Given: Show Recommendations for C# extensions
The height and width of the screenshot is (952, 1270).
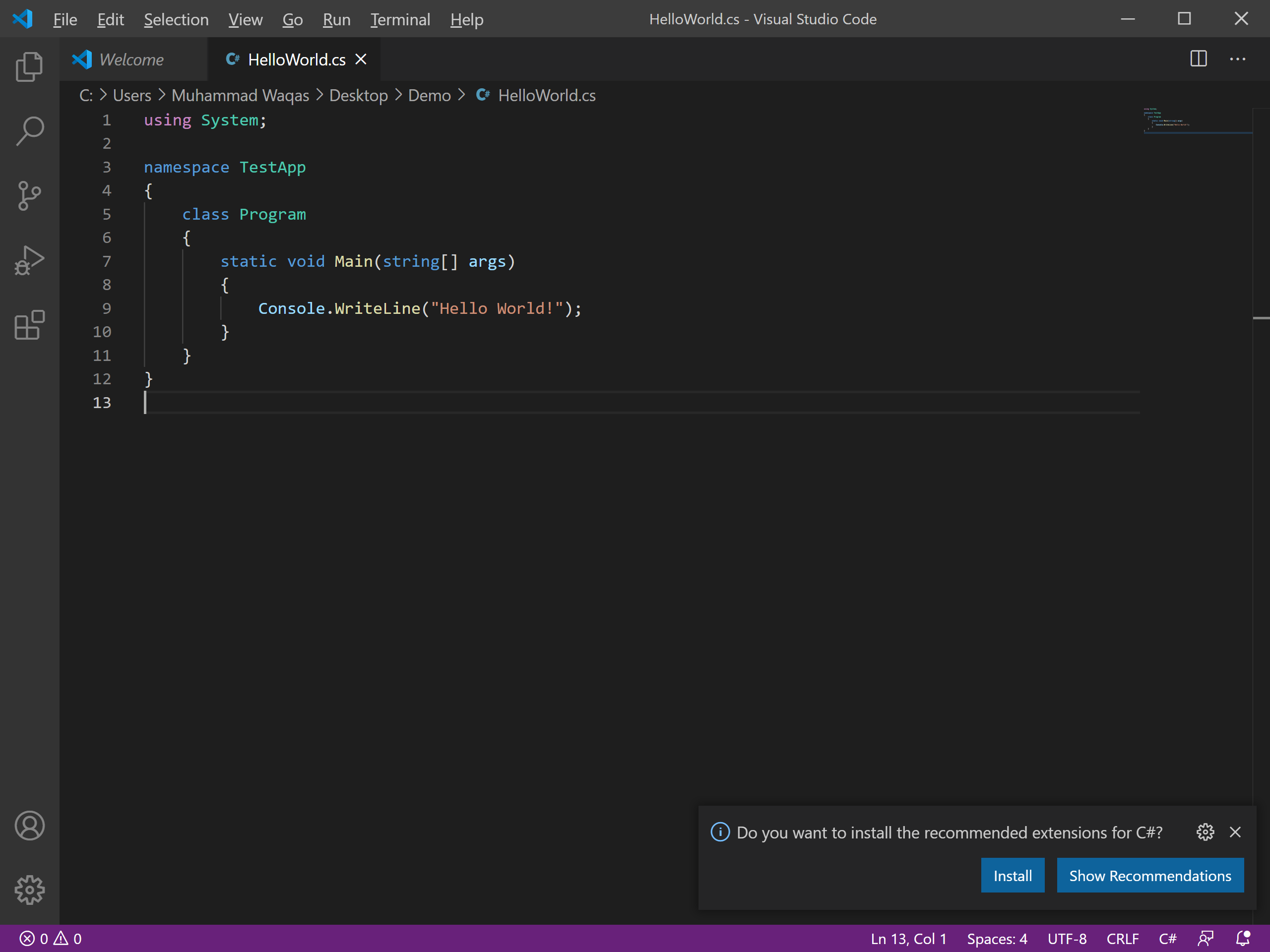Looking at the screenshot, I should [1149, 875].
